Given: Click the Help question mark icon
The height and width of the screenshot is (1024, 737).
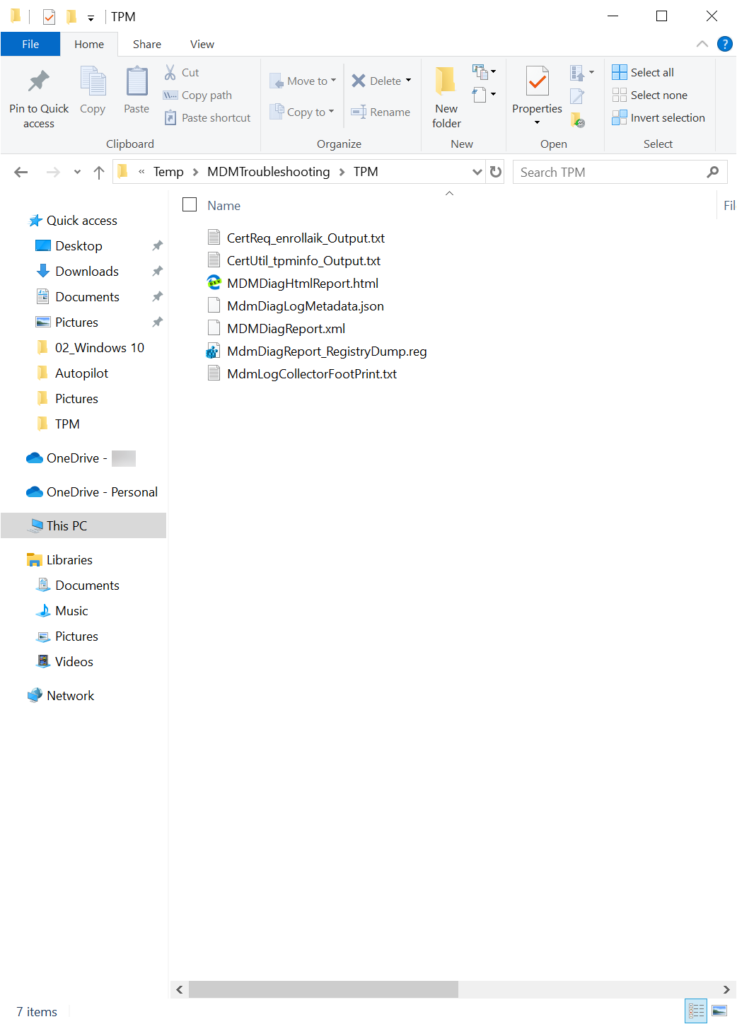Looking at the screenshot, I should (x=725, y=44).
